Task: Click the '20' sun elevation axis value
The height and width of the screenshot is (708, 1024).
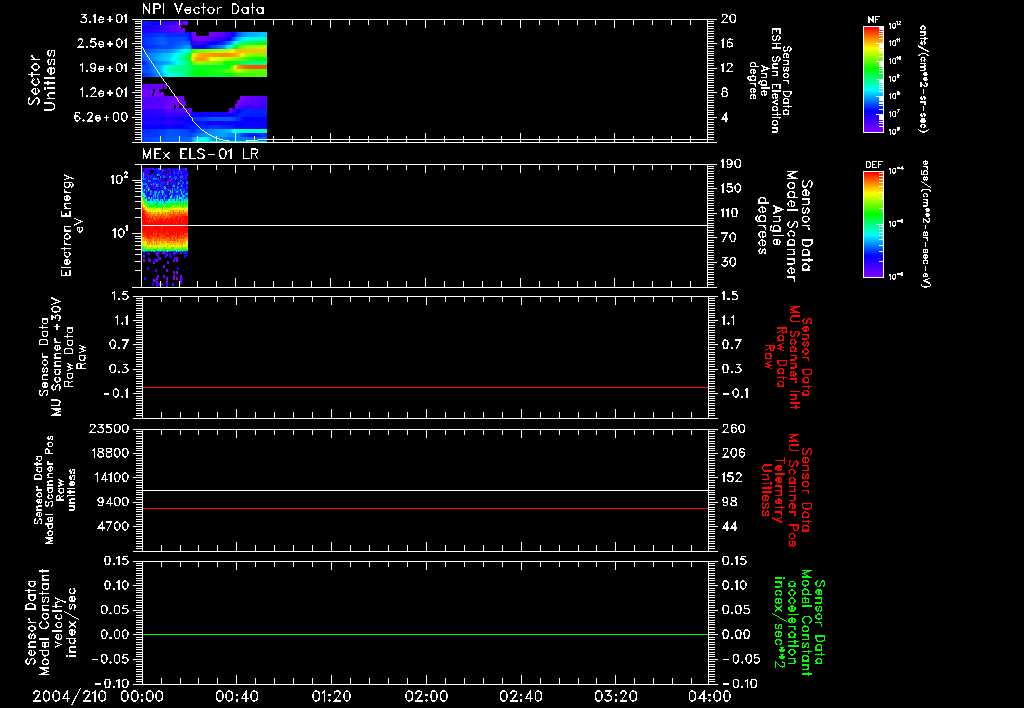Action: point(729,19)
